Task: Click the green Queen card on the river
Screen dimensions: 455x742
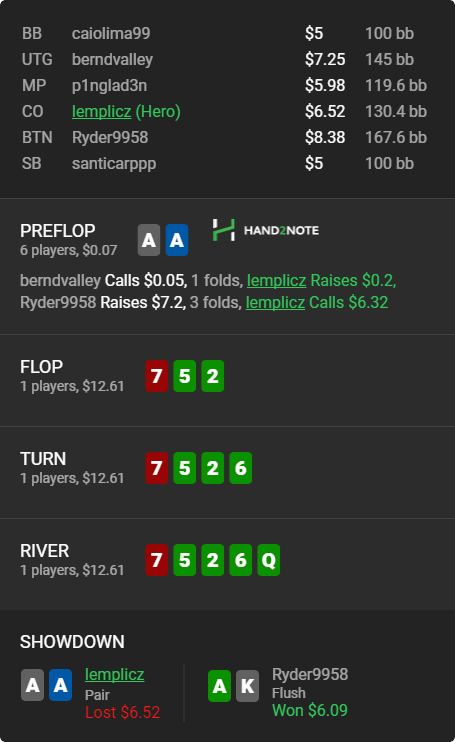Action: pos(269,560)
